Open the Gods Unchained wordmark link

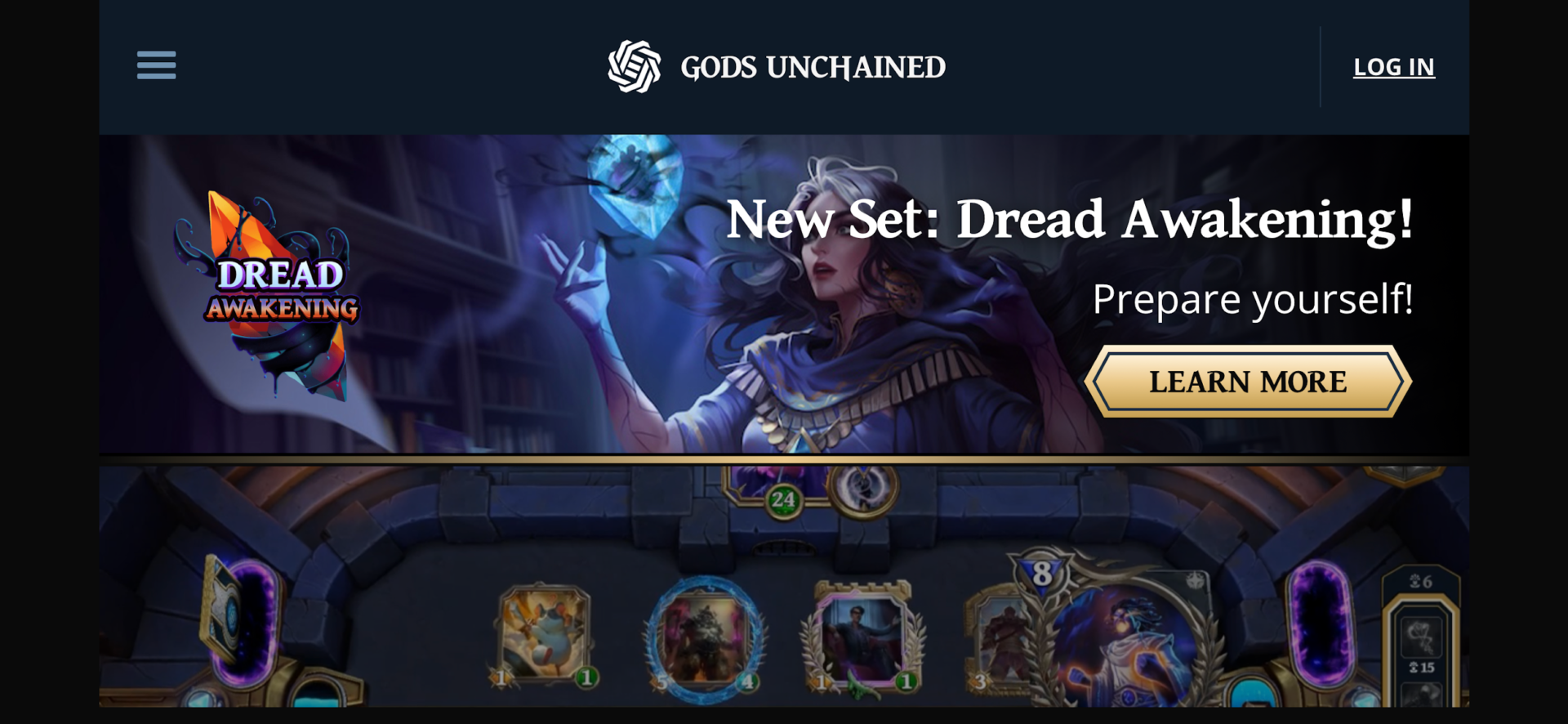pos(813,67)
